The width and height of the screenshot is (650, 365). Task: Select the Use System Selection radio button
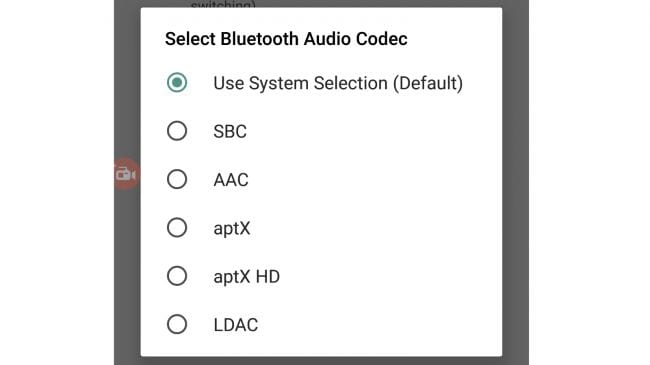(x=177, y=83)
